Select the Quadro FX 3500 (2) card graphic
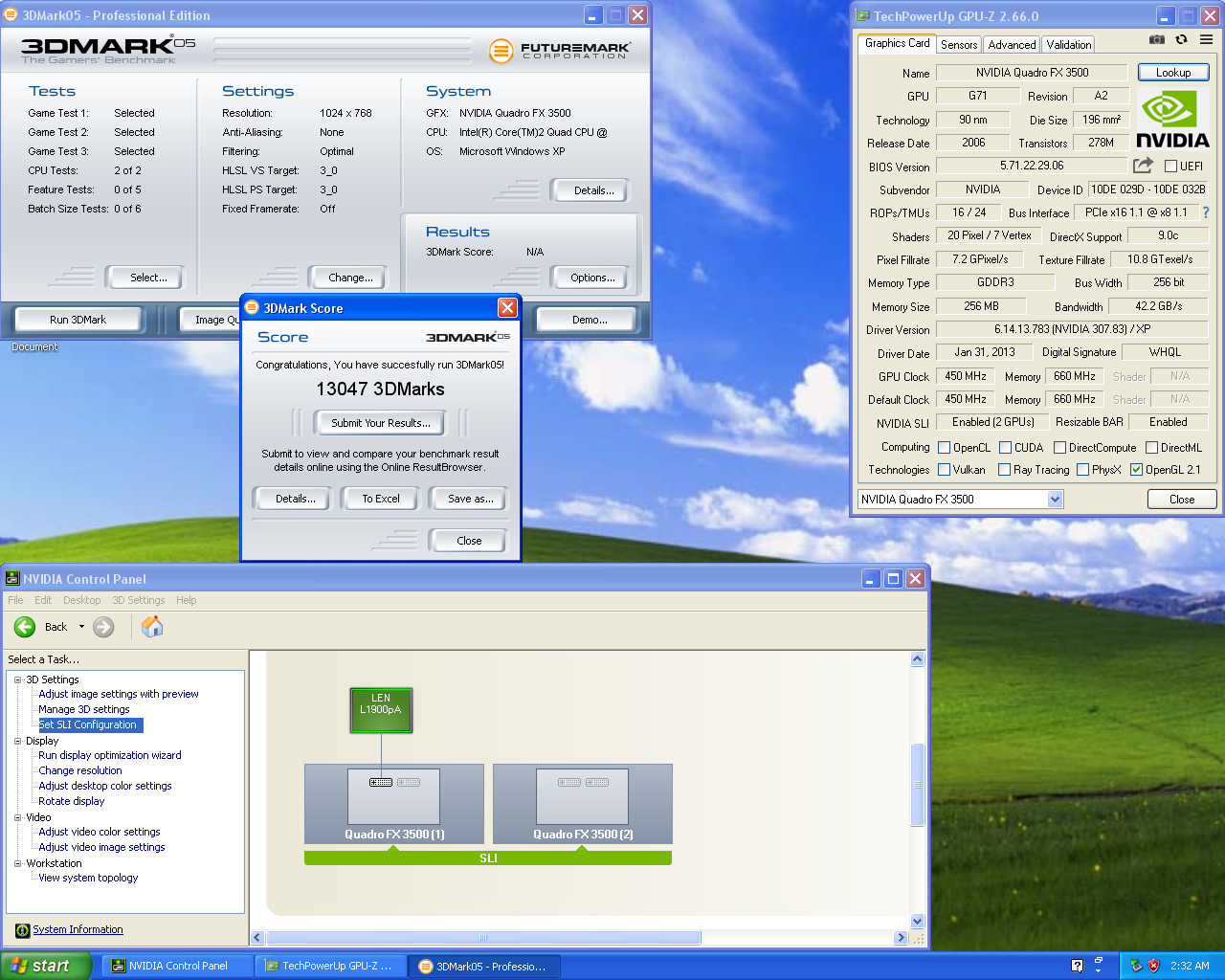Screen dimensions: 1225x980 tap(583, 804)
